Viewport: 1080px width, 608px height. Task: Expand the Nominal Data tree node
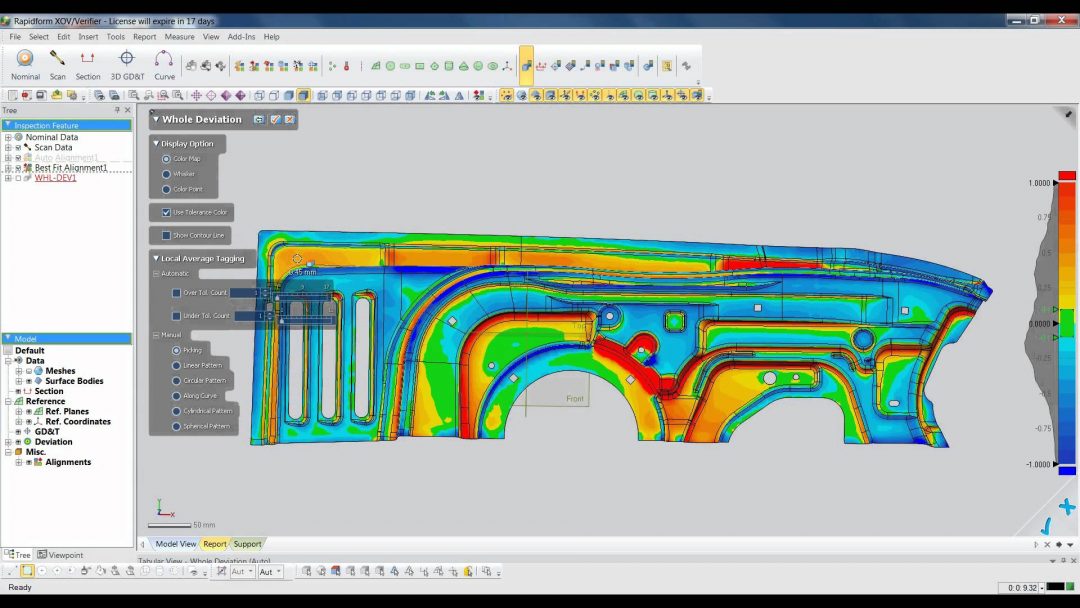click(x=8, y=137)
